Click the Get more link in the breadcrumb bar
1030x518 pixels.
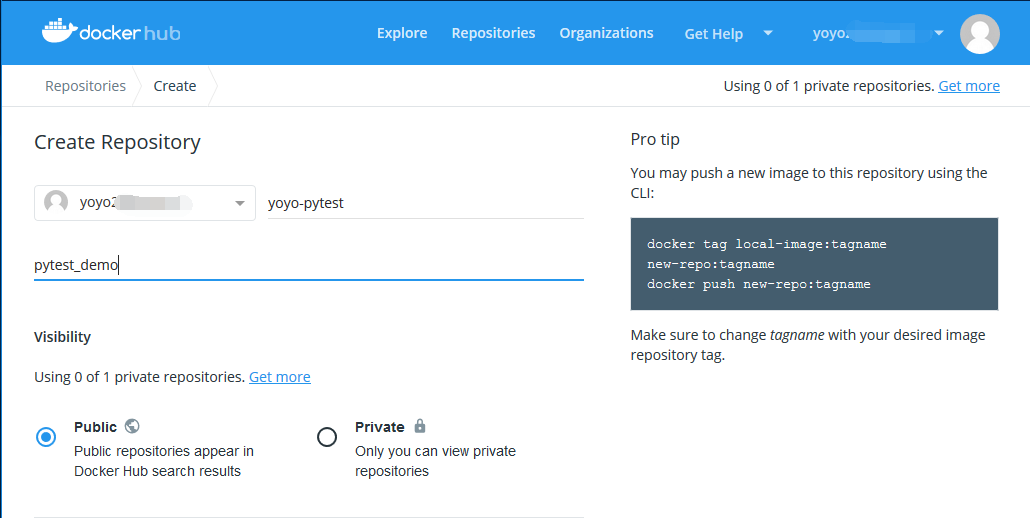pos(969,86)
